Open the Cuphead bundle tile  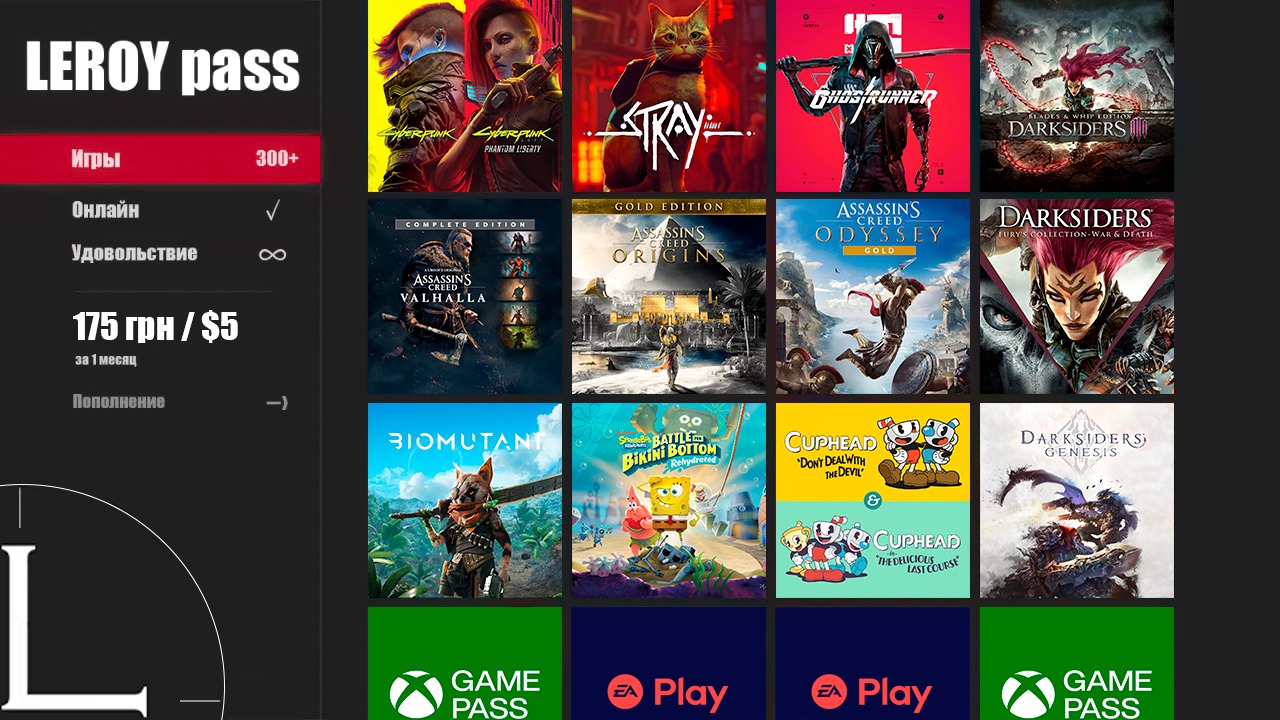pyautogui.click(x=873, y=500)
